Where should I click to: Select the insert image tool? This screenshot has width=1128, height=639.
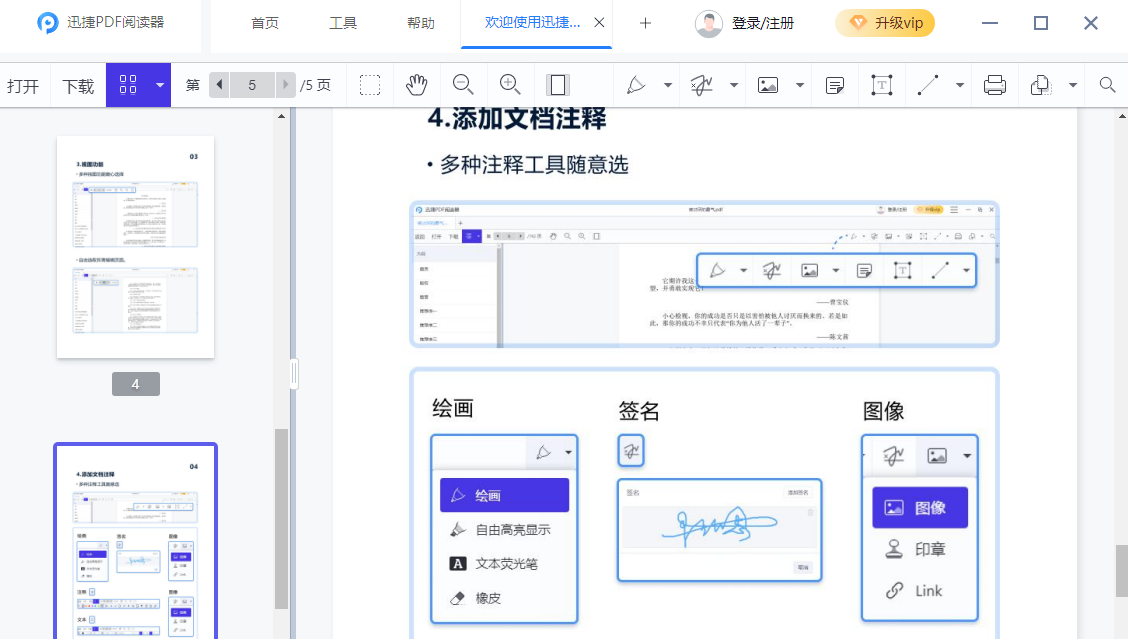point(768,85)
